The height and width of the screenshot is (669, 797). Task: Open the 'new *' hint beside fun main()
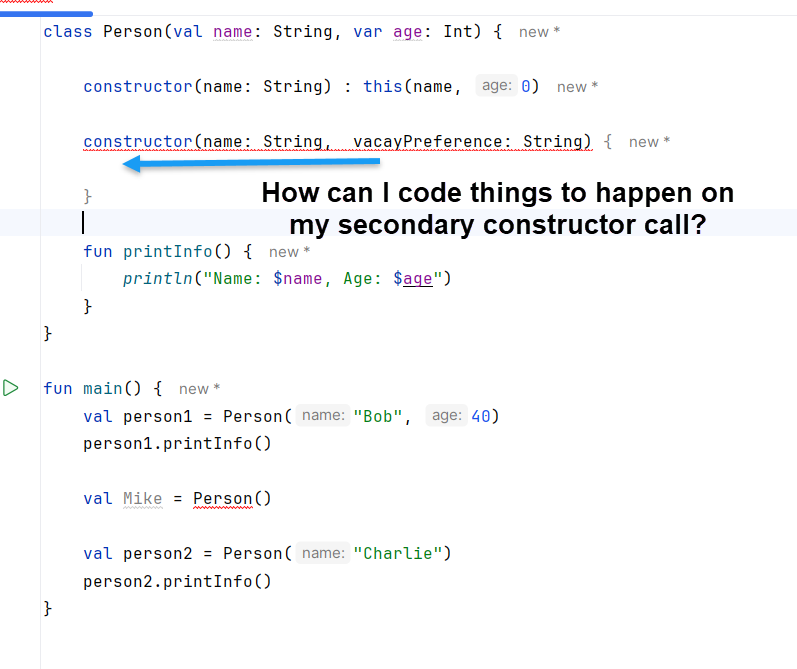tap(199, 389)
